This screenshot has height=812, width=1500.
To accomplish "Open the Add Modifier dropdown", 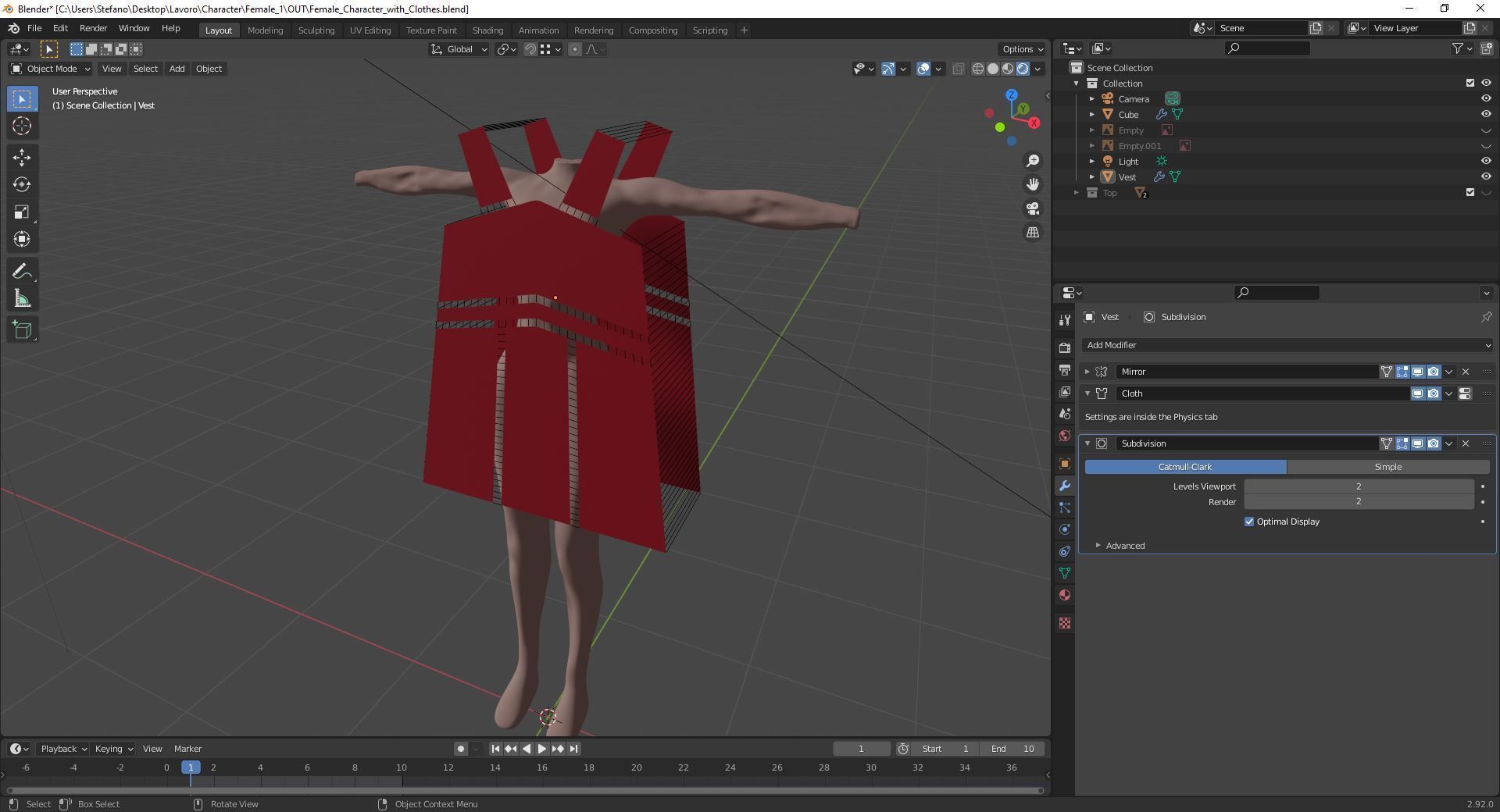I will [x=1286, y=345].
